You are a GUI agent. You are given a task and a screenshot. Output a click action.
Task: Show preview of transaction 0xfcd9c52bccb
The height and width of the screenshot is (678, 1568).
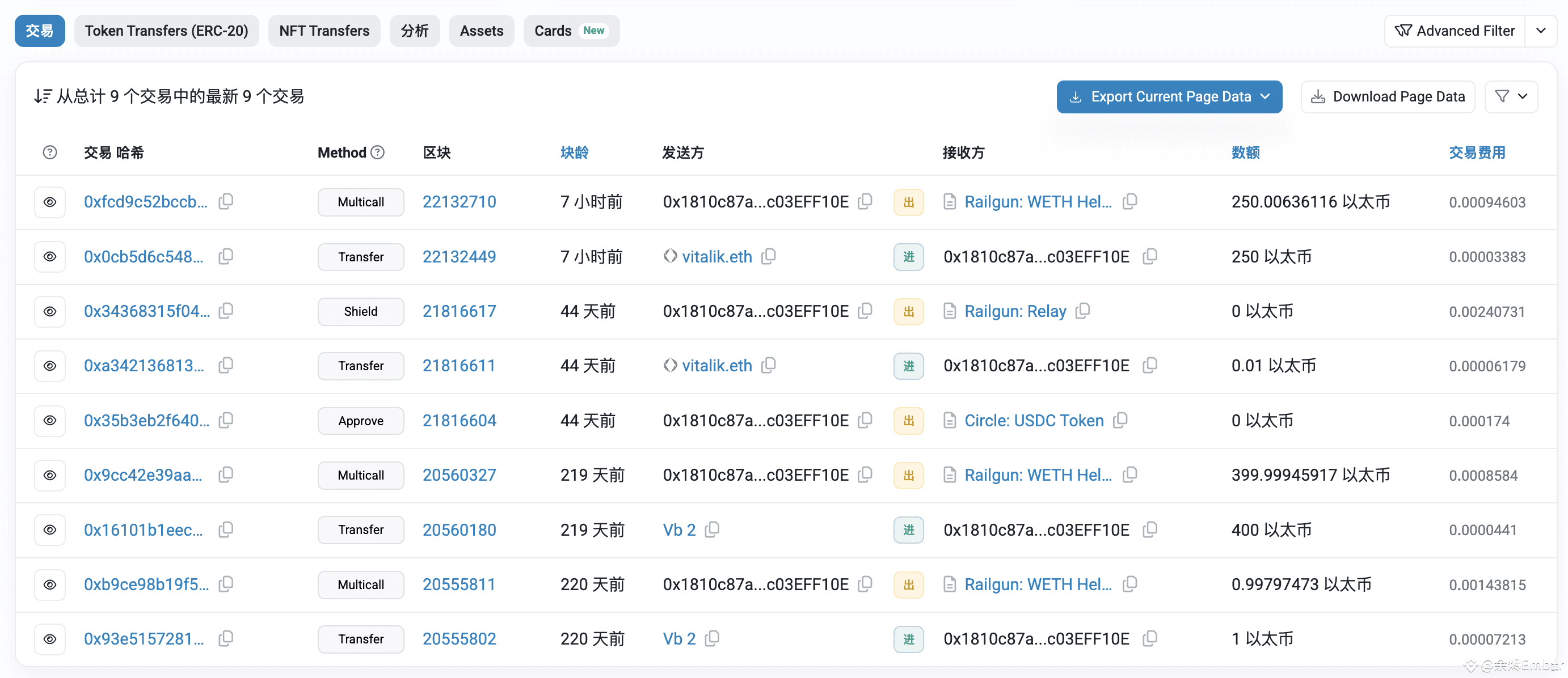point(50,202)
